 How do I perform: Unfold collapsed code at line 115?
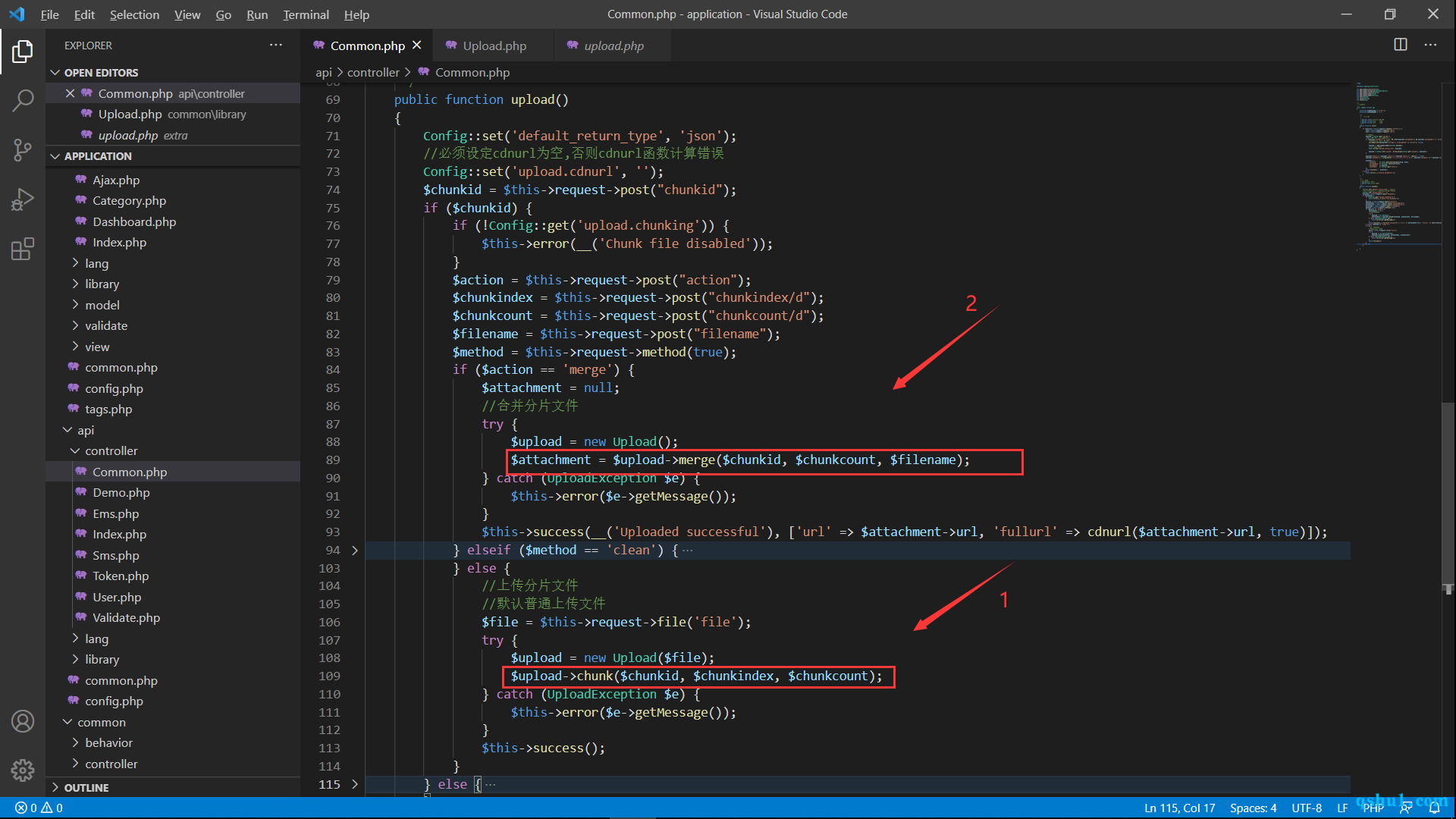[355, 784]
